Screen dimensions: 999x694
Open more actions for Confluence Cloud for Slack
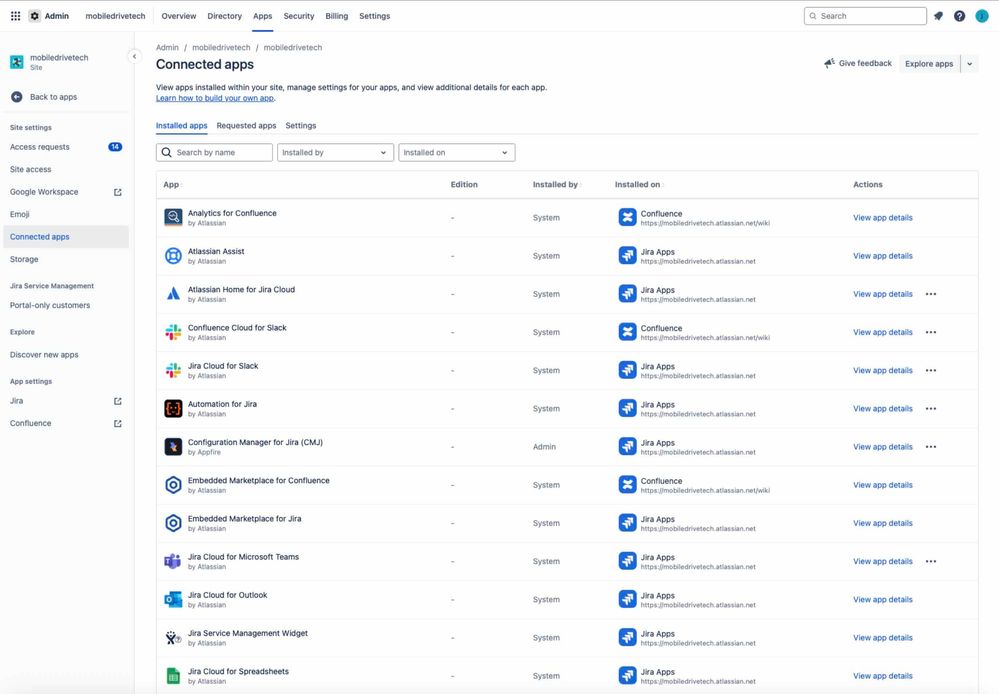tap(931, 332)
